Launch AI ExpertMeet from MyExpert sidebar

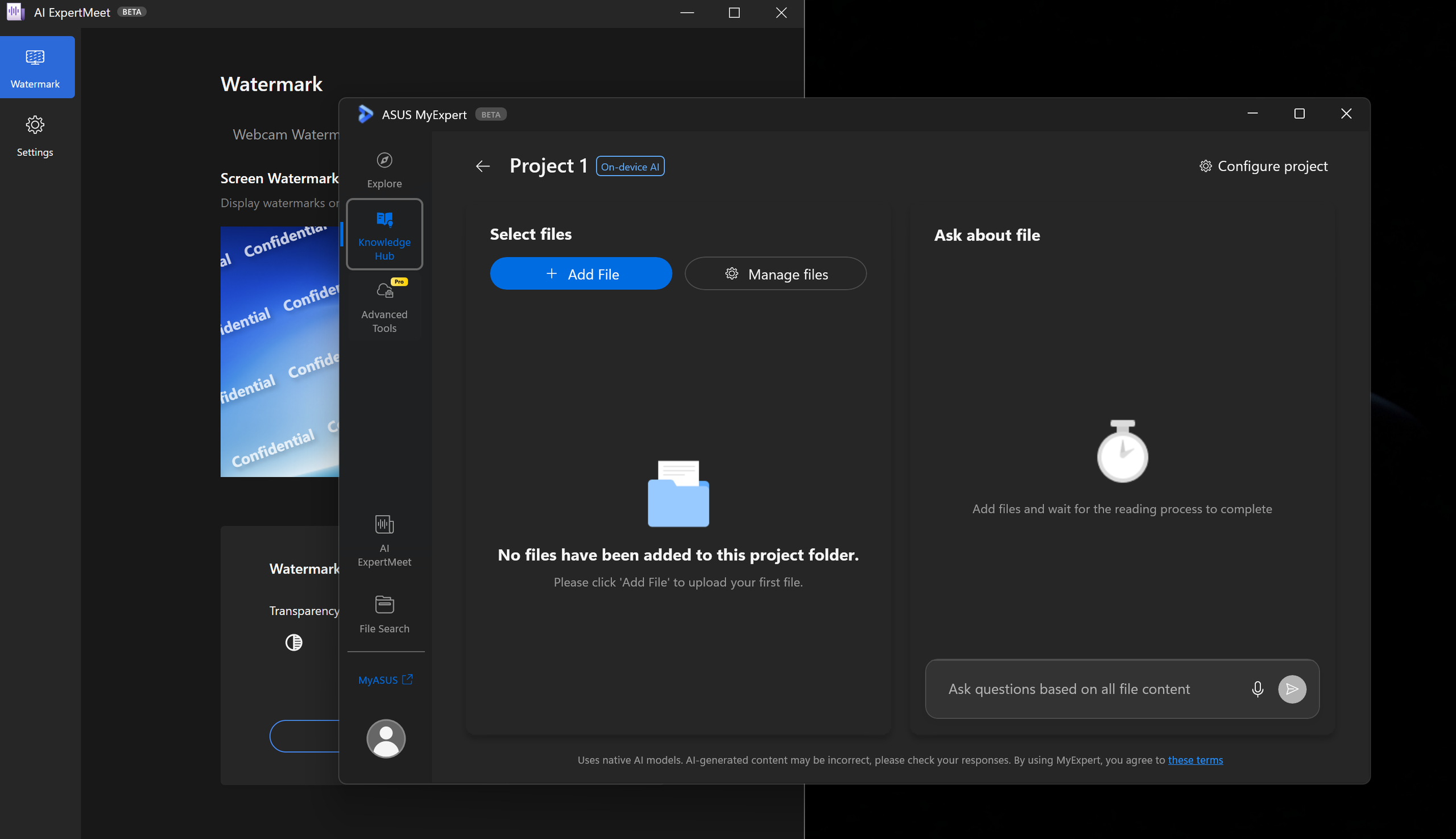[x=384, y=541]
